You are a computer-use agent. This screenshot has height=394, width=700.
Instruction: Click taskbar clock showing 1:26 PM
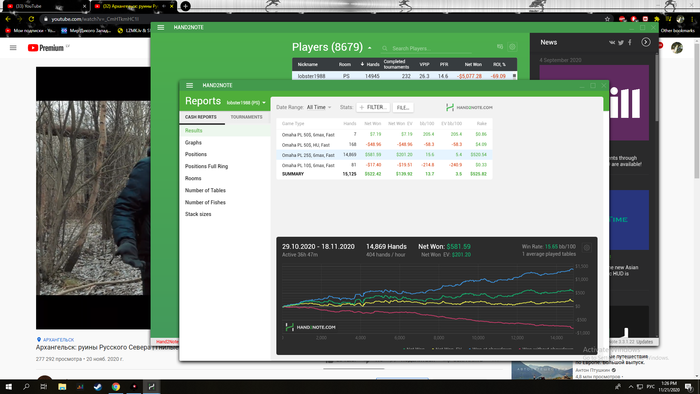(669, 387)
